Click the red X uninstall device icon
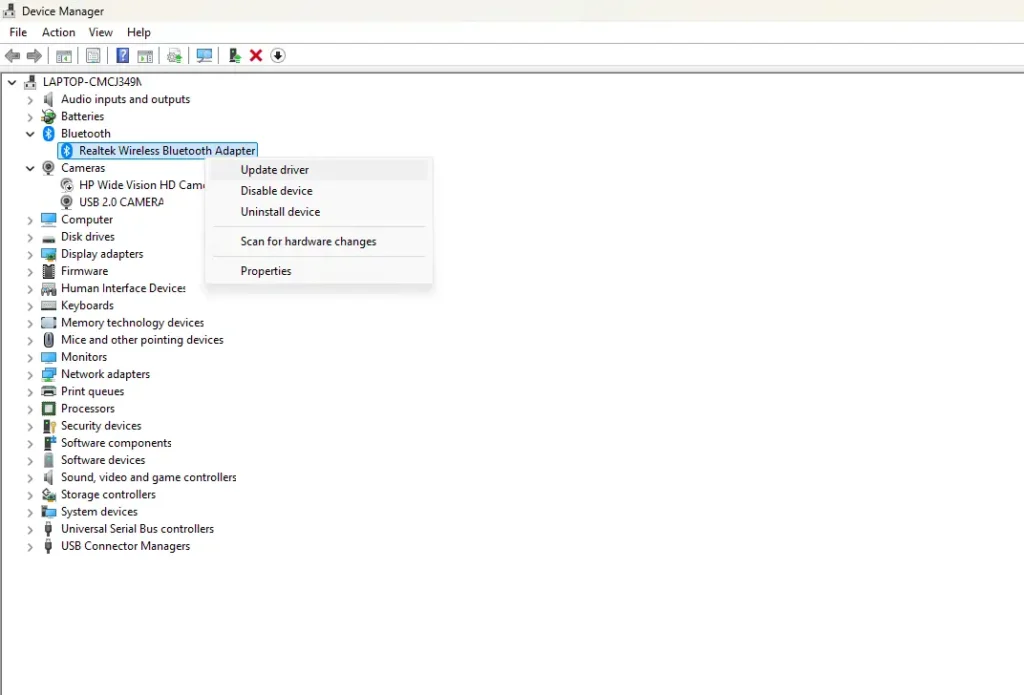This screenshot has width=1024, height=695. tap(256, 56)
